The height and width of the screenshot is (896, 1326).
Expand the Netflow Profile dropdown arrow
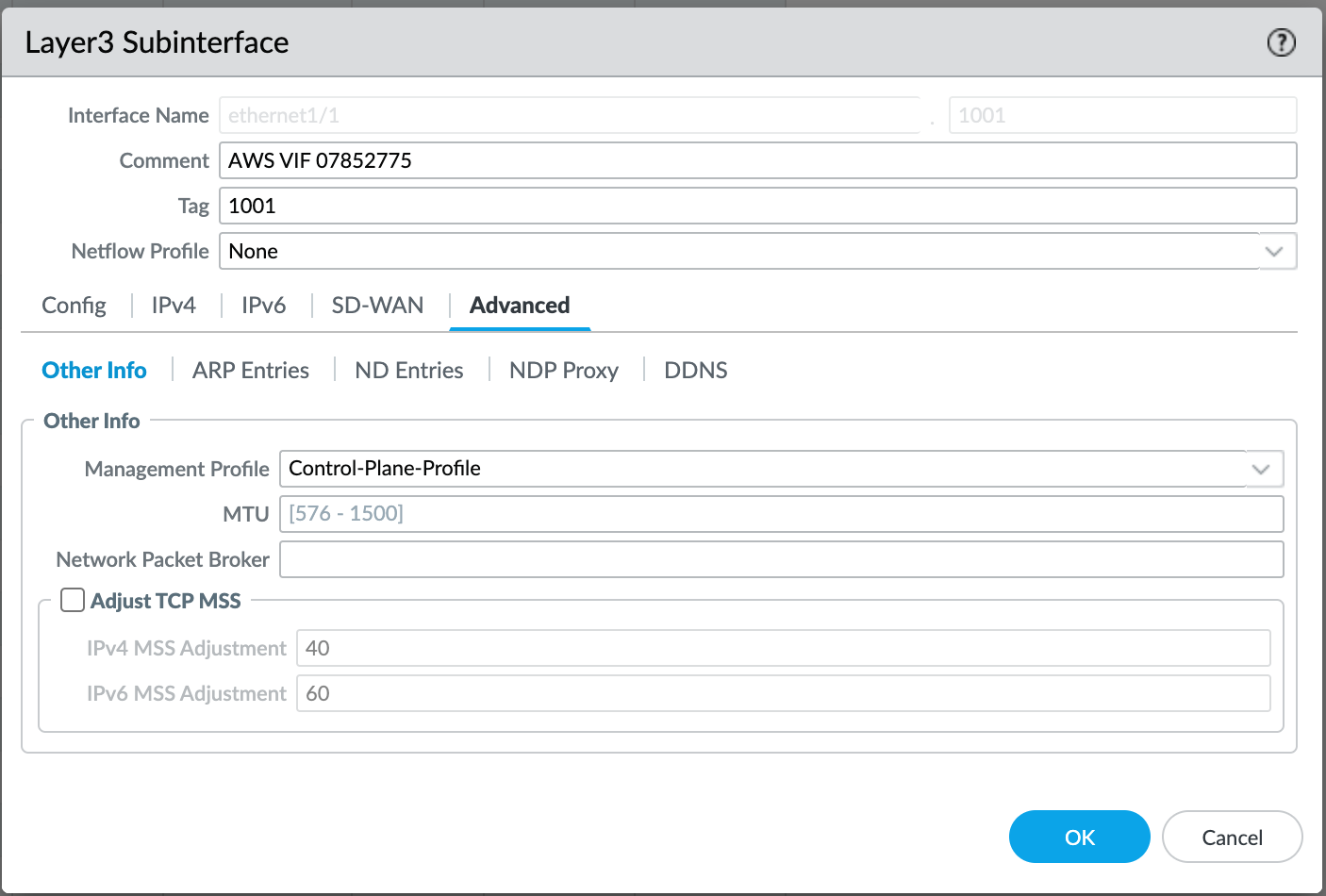[x=1274, y=252]
